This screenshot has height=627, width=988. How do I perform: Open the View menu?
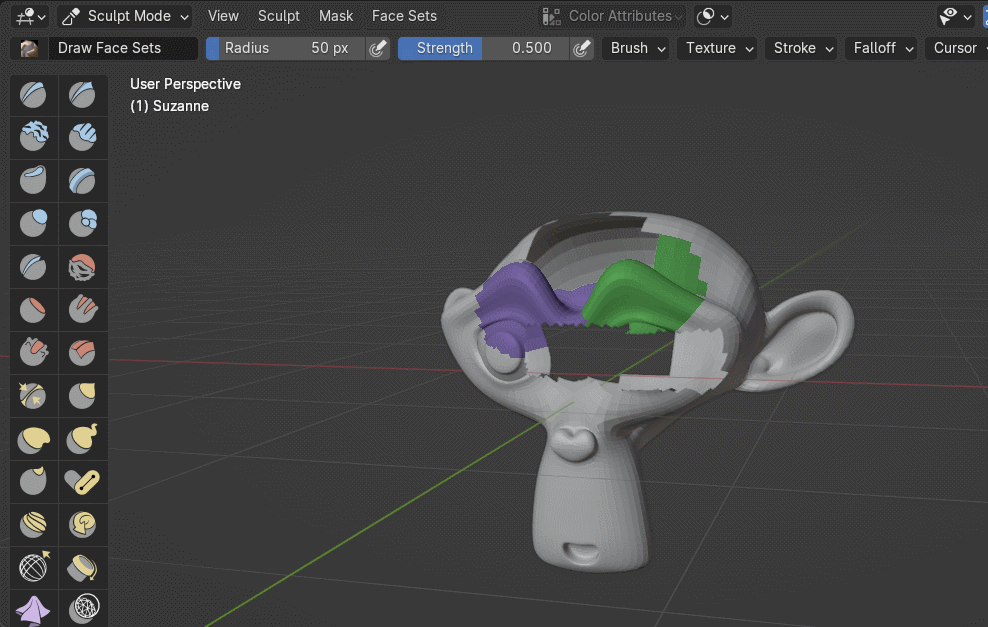pyautogui.click(x=223, y=16)
